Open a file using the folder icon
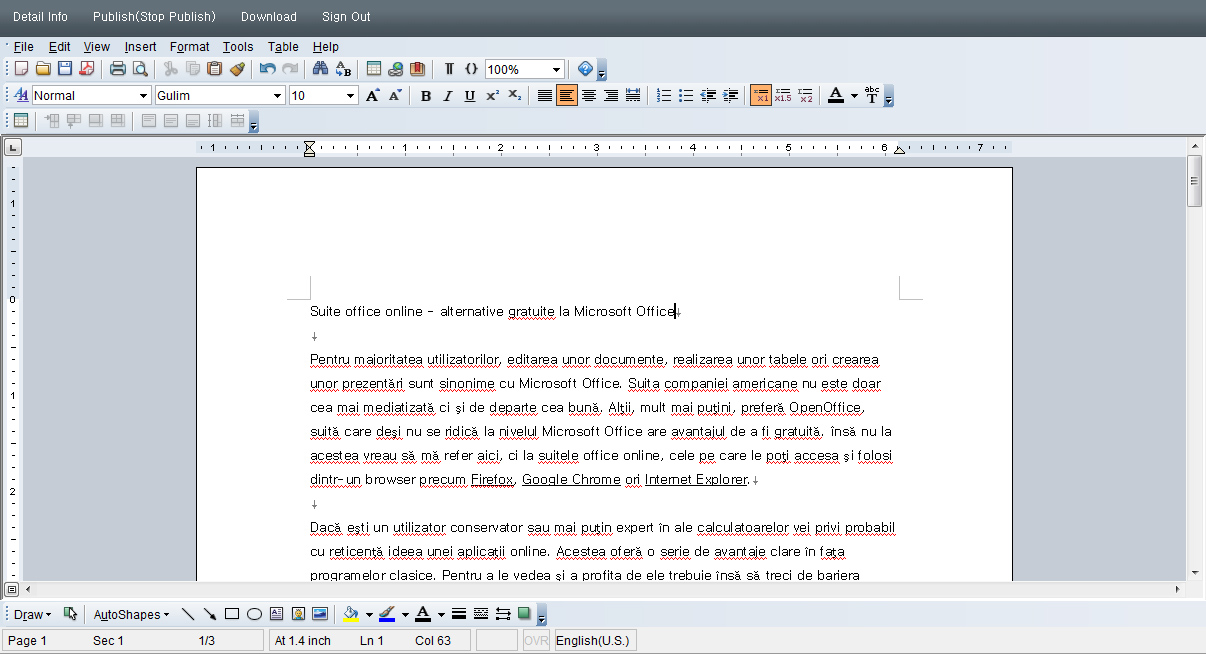 (43, 69)
